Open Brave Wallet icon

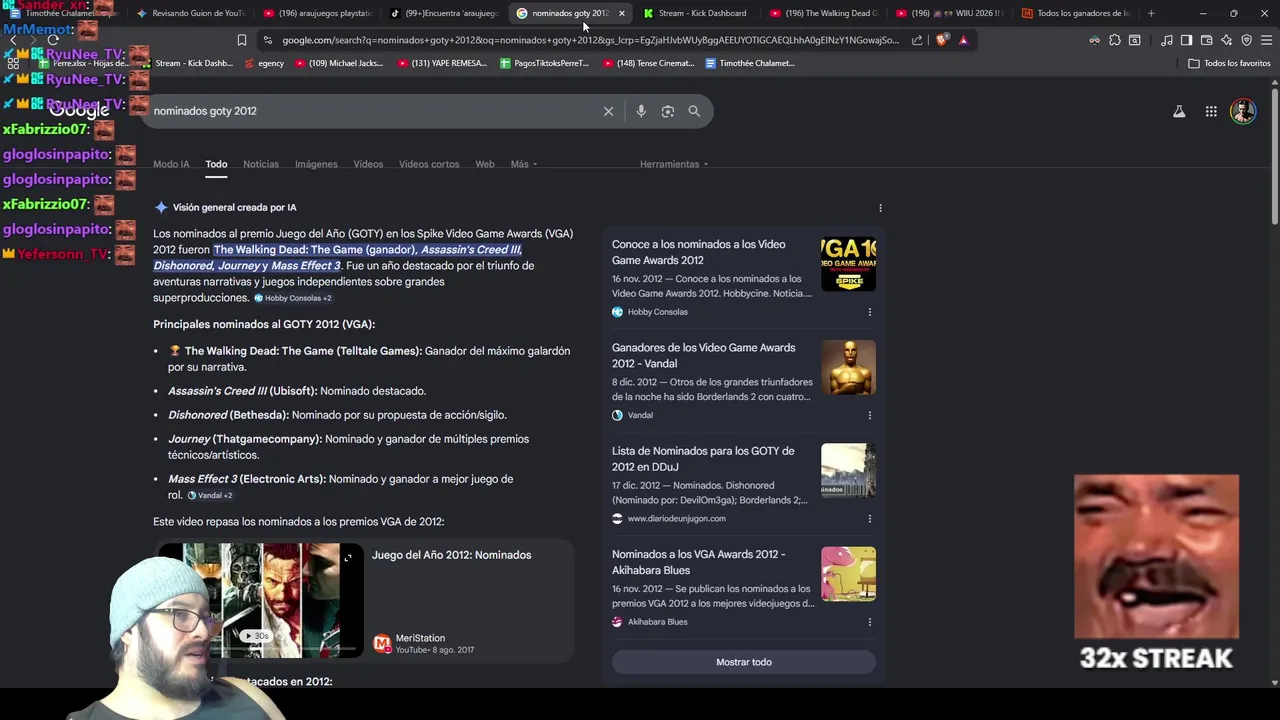point(1207,40)
